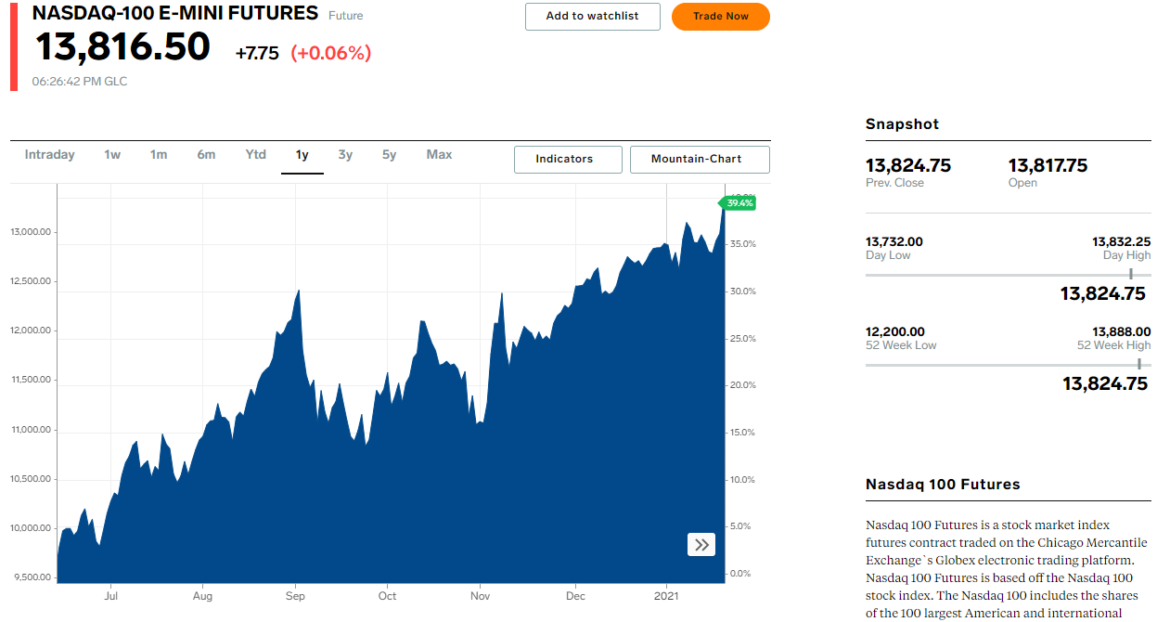
Task: Select the 3y timeframe
Action: pyautogui.click(x=345, y=155)
